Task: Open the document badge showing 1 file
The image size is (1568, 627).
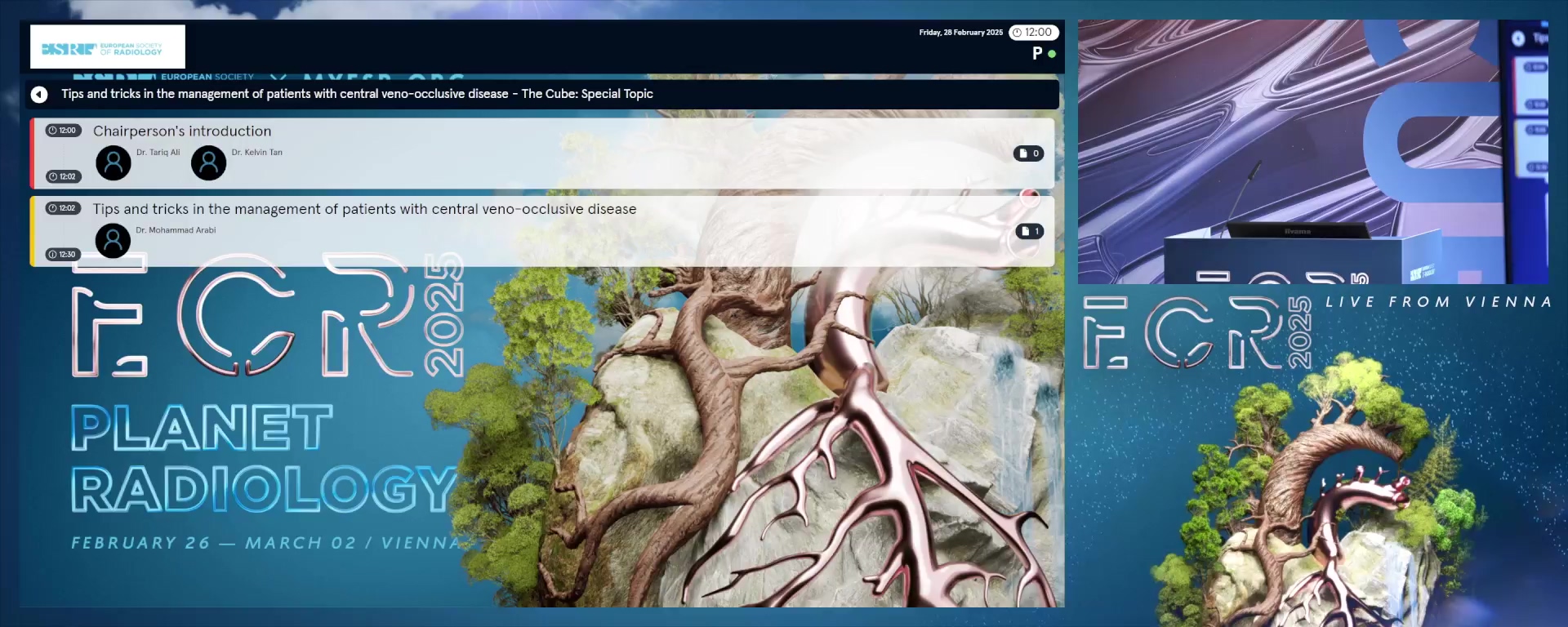Action: [x=1029, y=231]
